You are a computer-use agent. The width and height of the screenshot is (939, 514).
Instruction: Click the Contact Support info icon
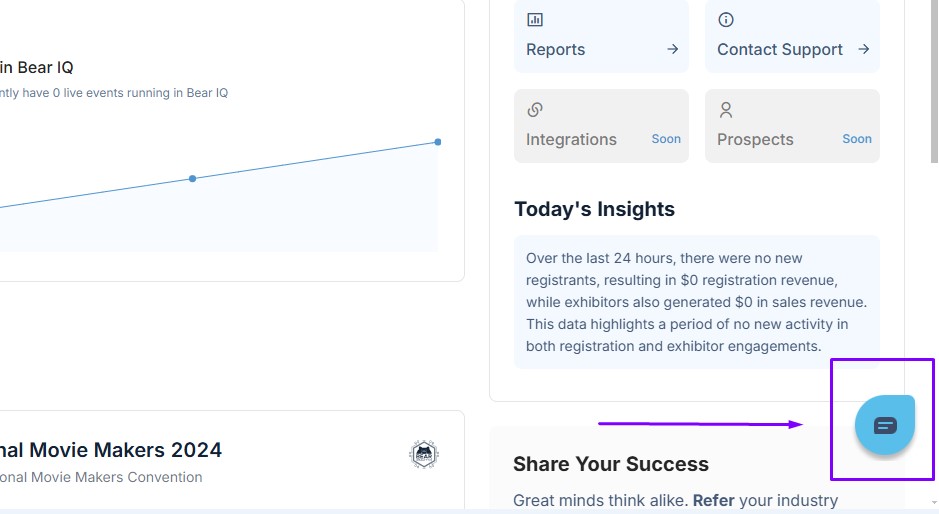726,20
